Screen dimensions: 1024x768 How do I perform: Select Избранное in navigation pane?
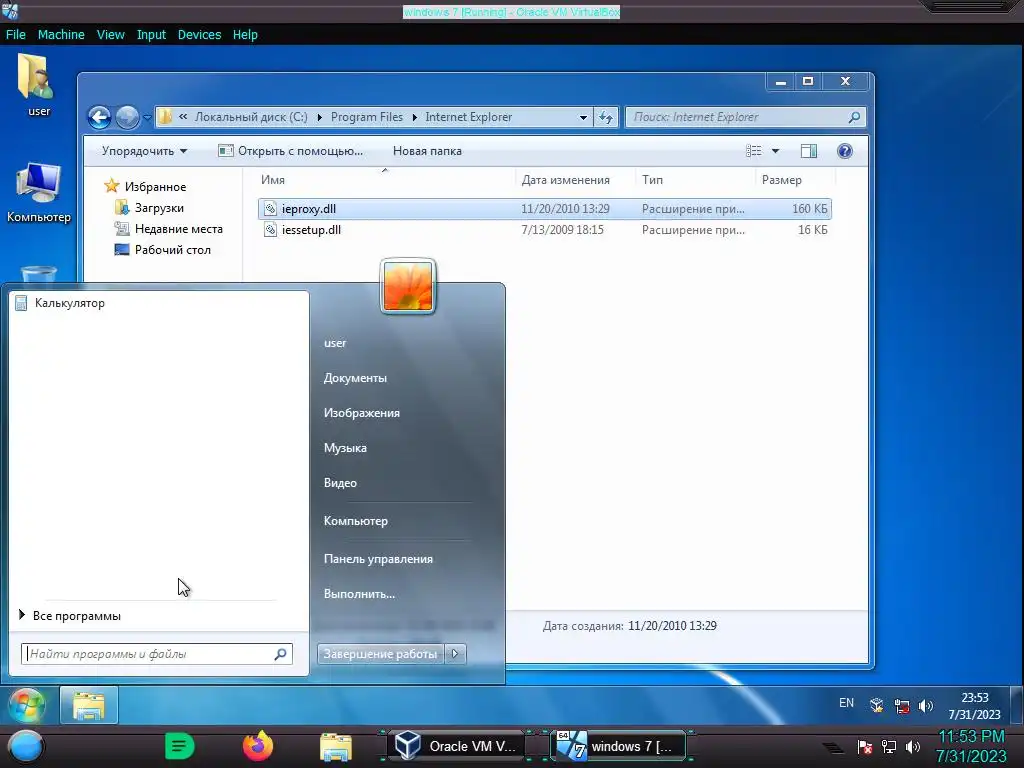(x=146, y=187)
